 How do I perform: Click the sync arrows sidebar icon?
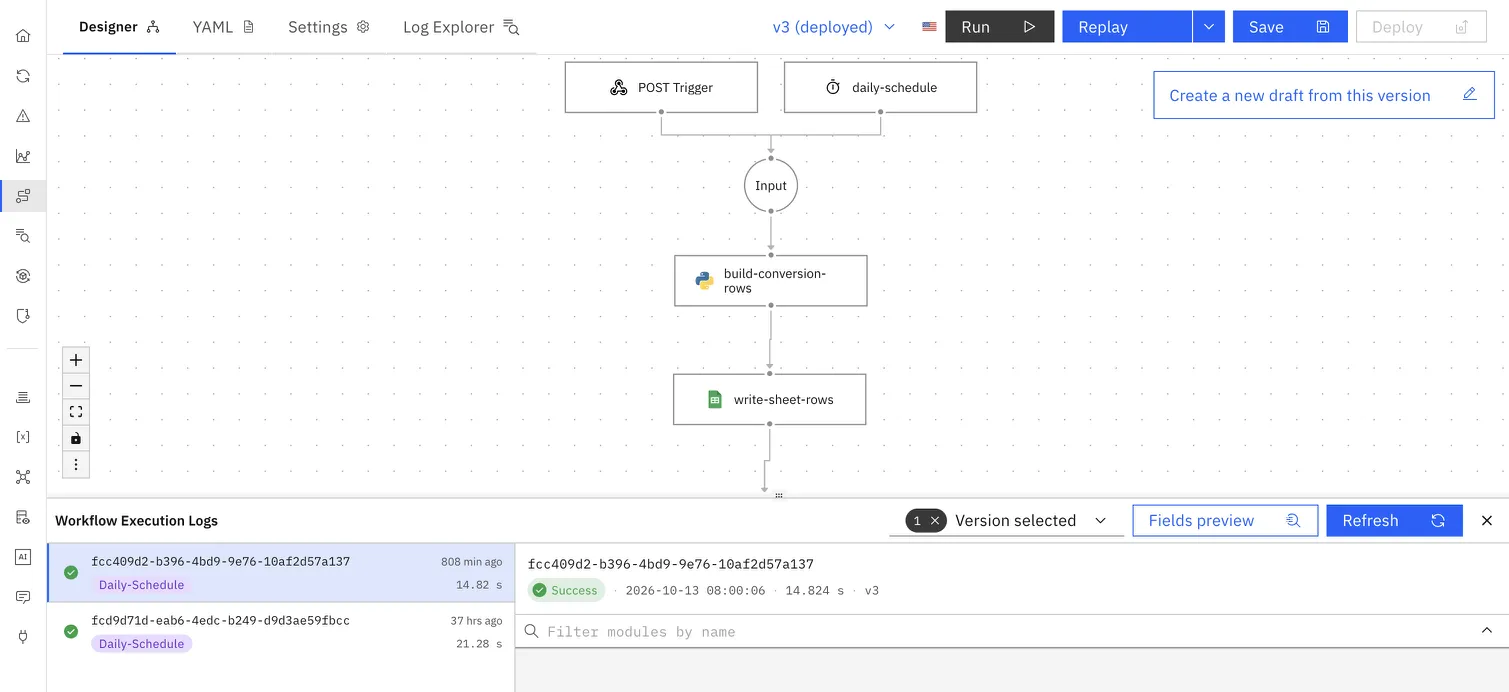coord(23,76)
